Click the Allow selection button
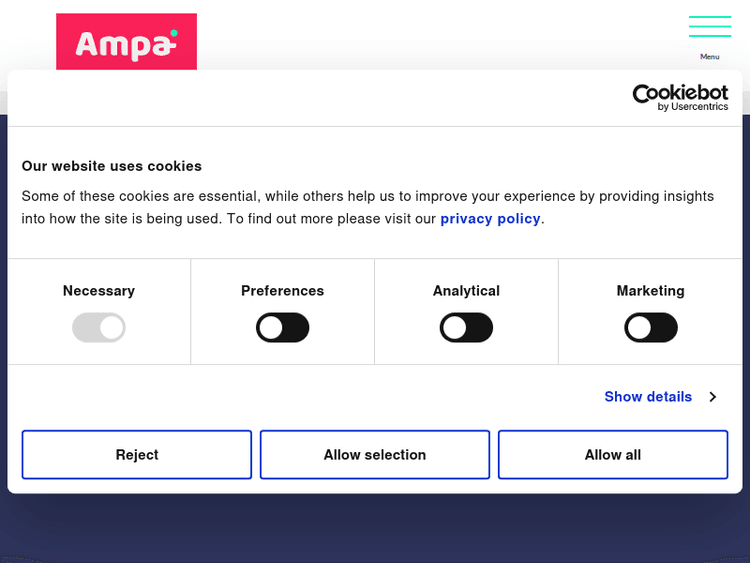Image resolution: width=750 pixels, height=563 pixels. point(375,455)
